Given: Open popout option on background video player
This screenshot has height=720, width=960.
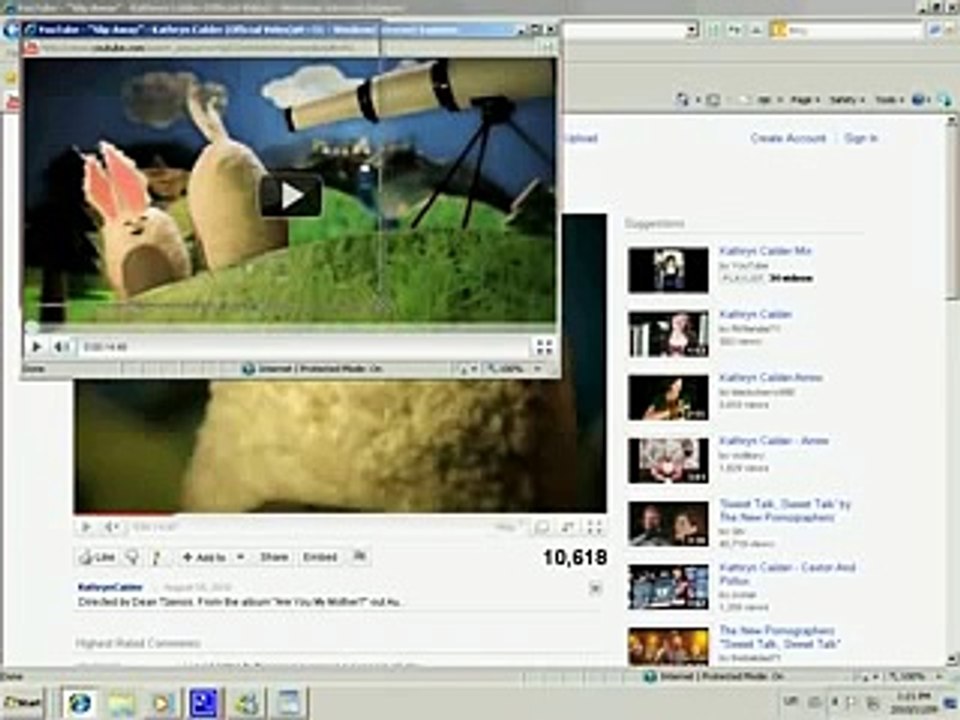Looking at the screenshot, I should tap(568, 527).
